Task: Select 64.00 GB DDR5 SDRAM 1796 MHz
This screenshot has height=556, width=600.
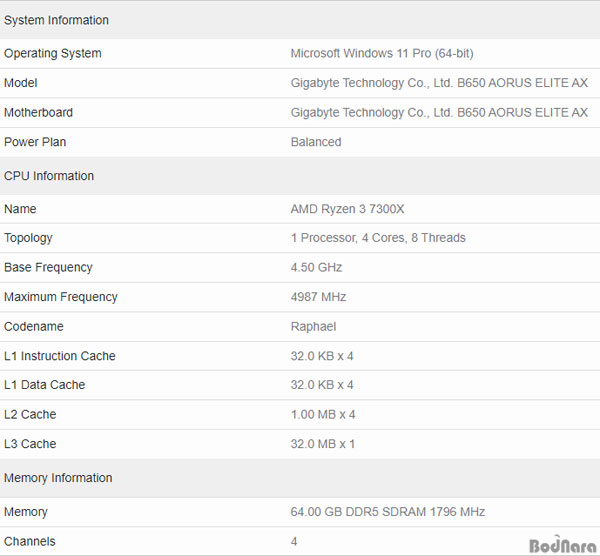Action: (388, 512)
